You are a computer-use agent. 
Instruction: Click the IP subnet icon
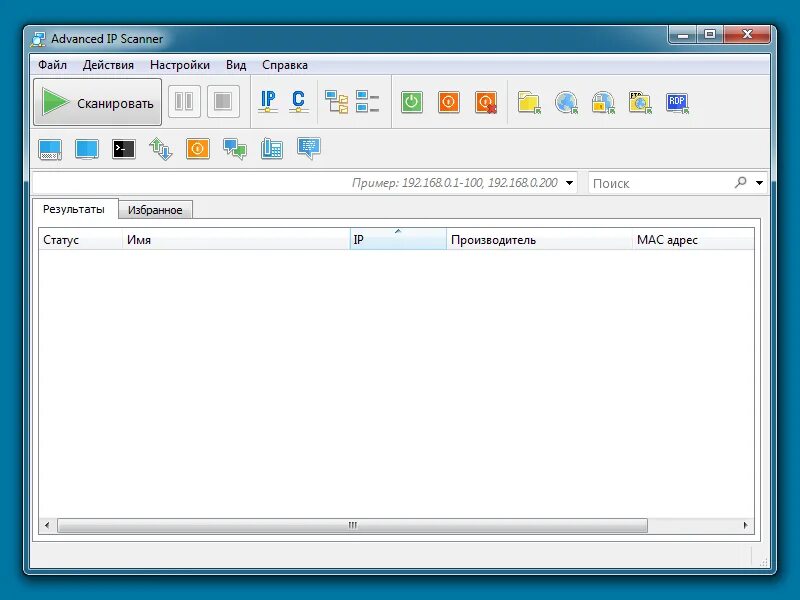coord(268,102)
